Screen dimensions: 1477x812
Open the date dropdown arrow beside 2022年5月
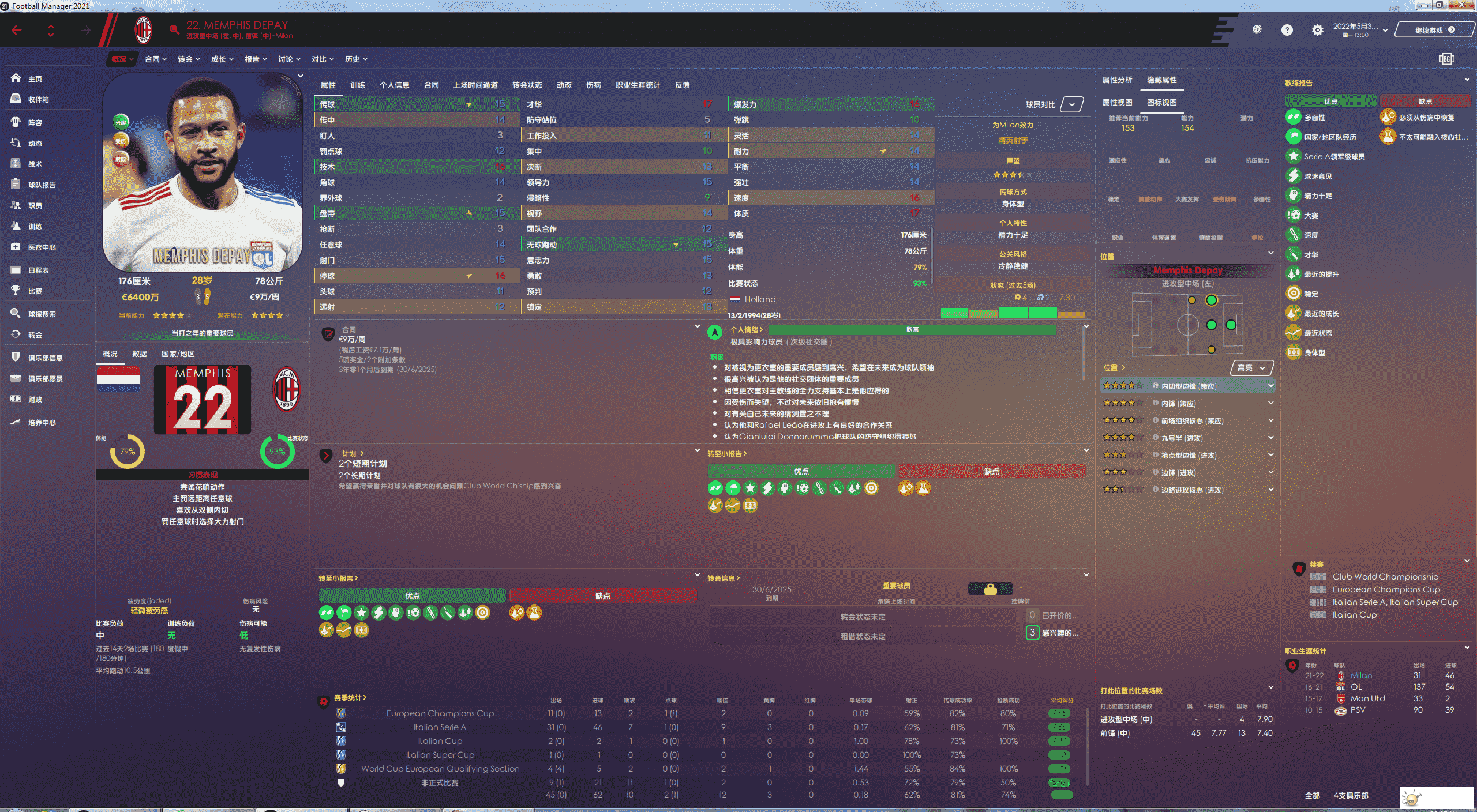tap(1385, 30)
